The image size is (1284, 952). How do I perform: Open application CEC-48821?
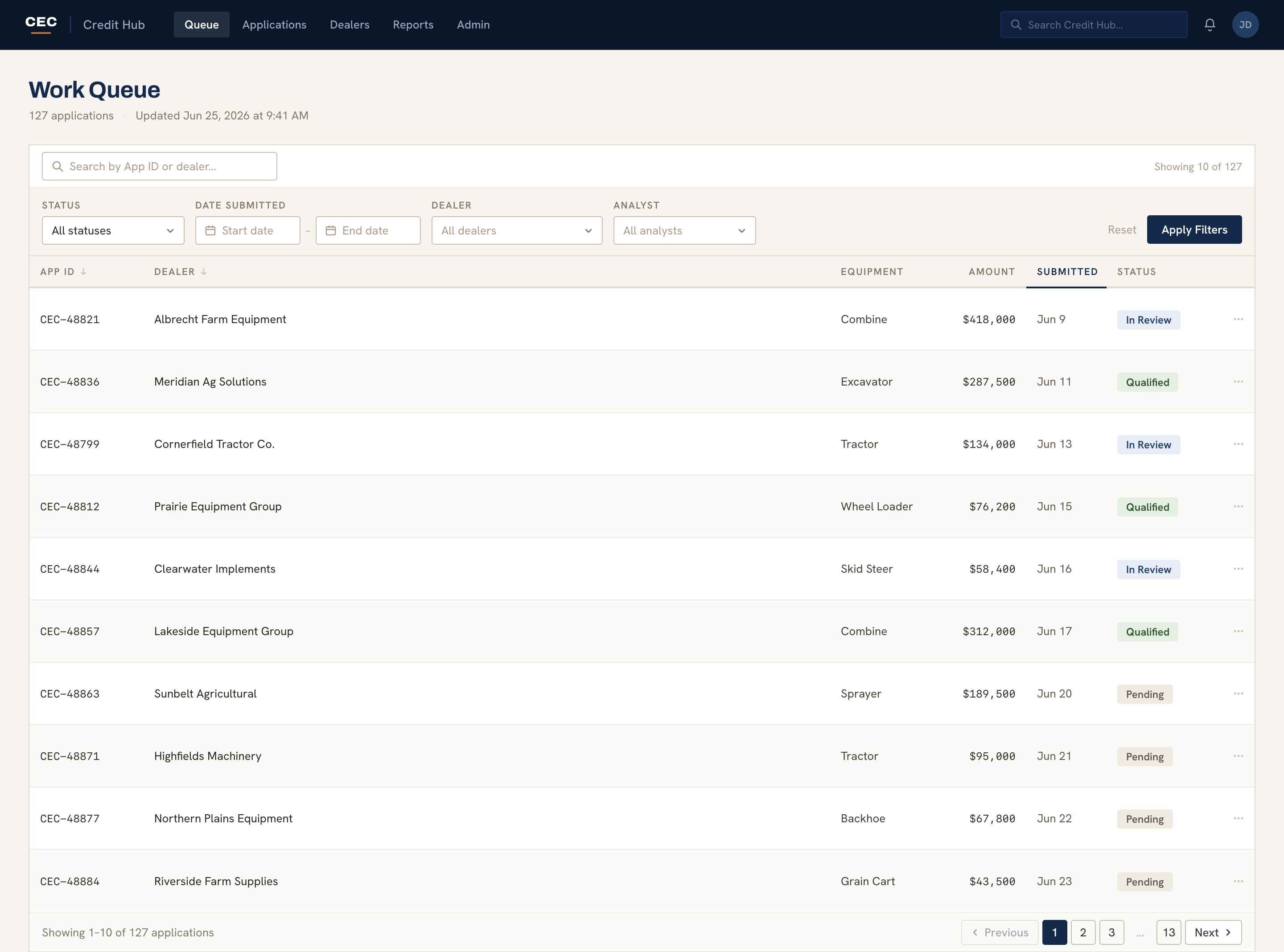point(70,319)
